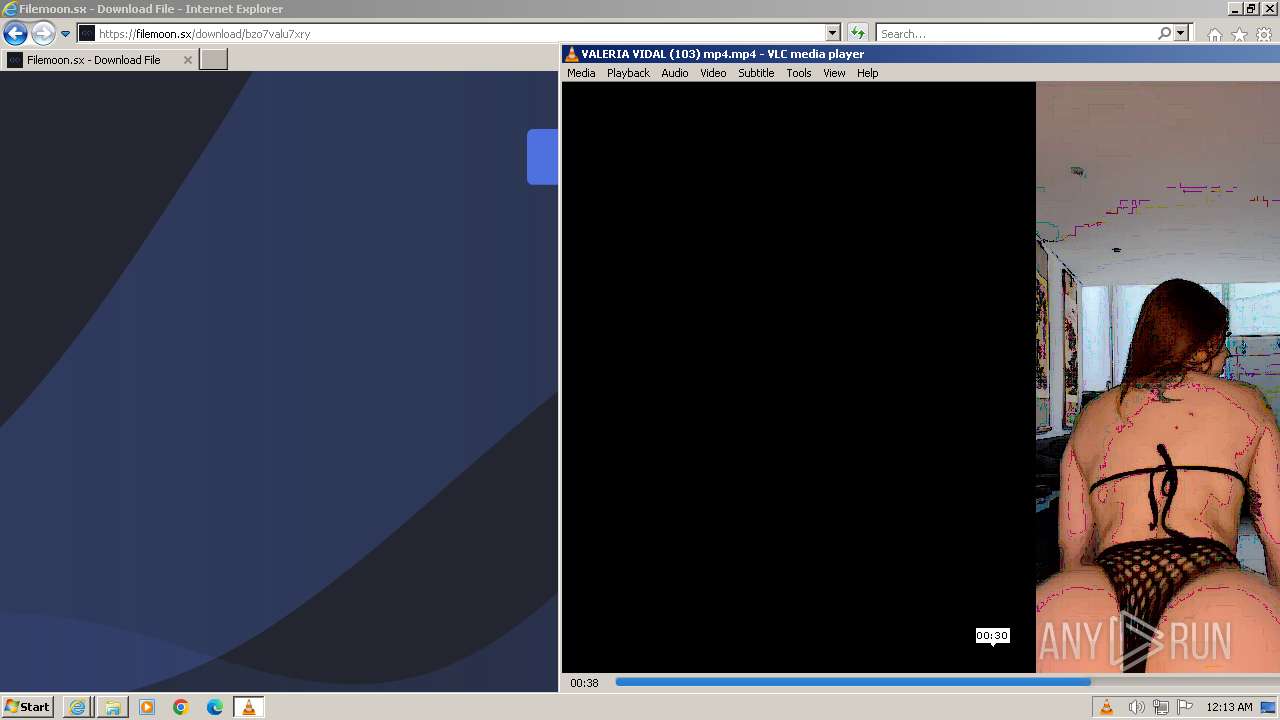Open the Action Center flag icon
The image size is (1280, 720).
click(x=1185, y=707)
